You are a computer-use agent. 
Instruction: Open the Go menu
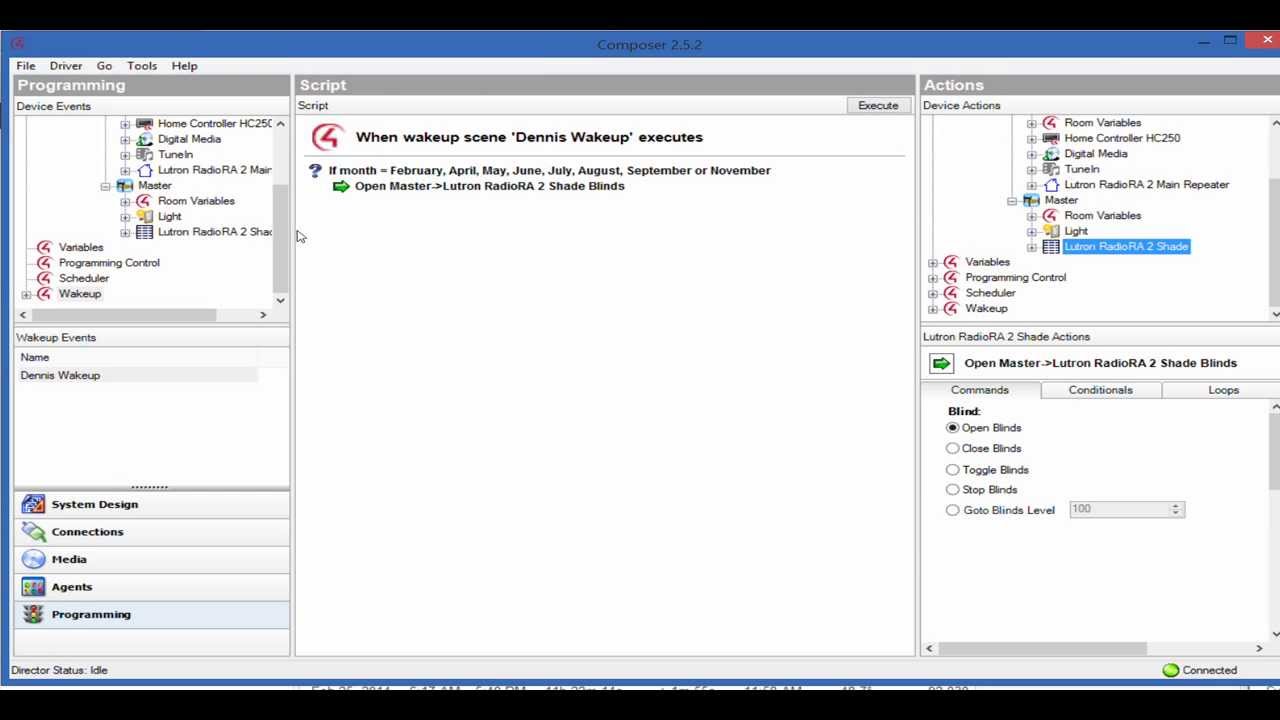point(104,66)
